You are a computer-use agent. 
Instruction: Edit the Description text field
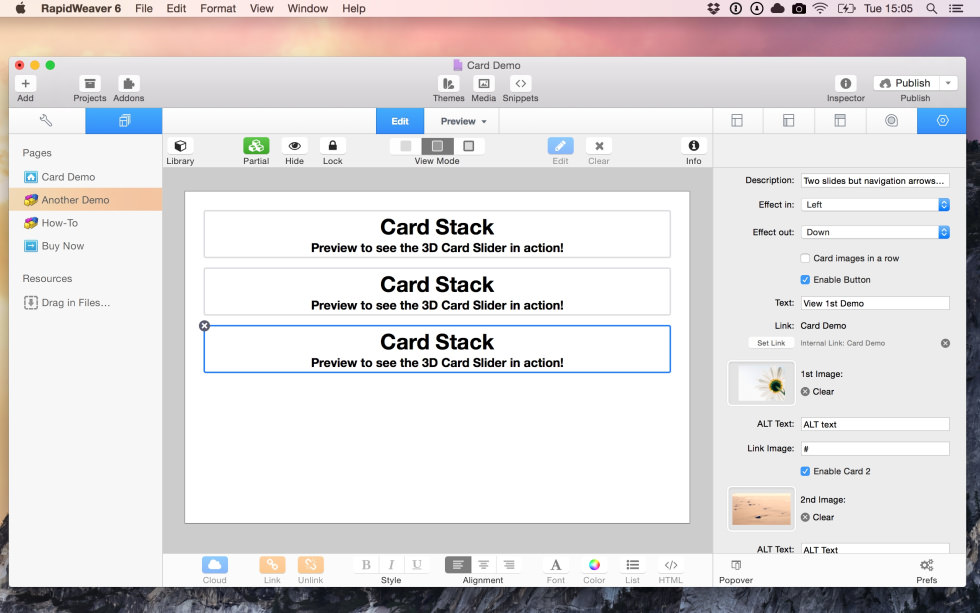(875, 181)
